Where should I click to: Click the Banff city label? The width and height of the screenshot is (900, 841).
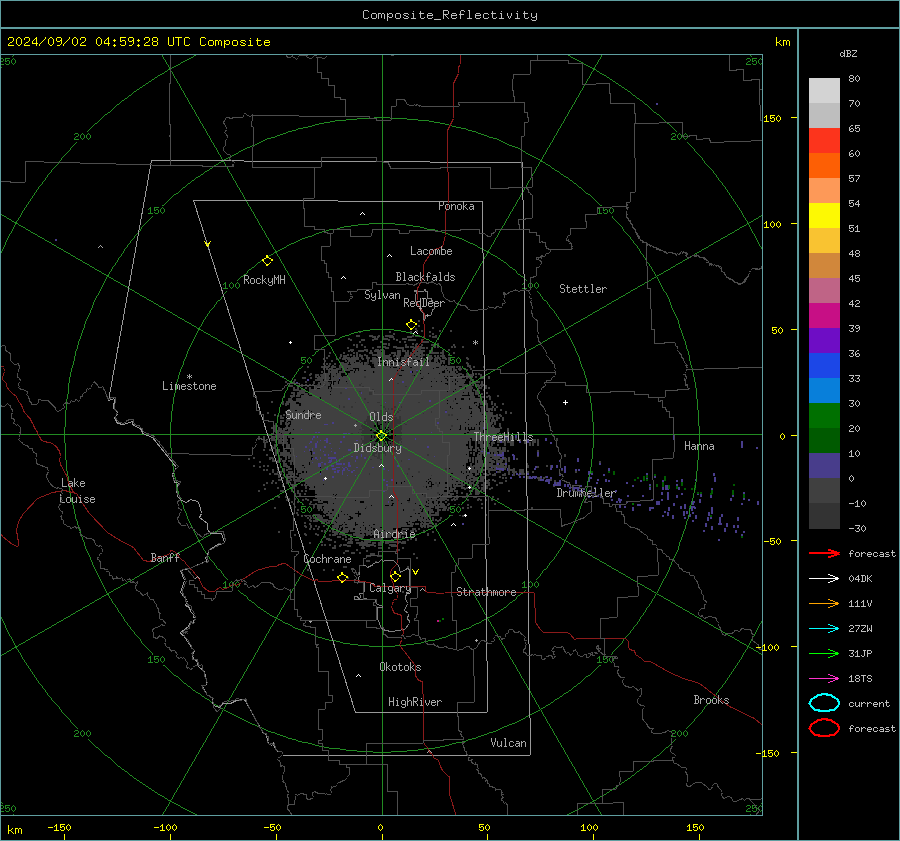point(165,557)
